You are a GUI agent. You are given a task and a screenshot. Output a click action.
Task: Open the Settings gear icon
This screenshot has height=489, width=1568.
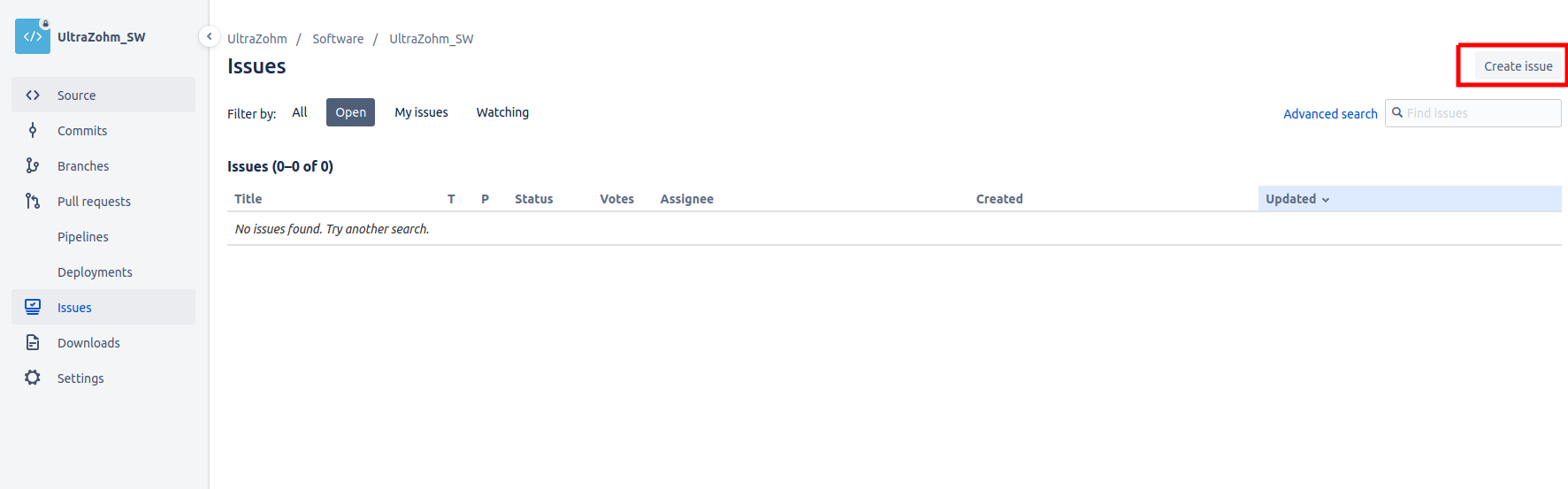point(33,378)
